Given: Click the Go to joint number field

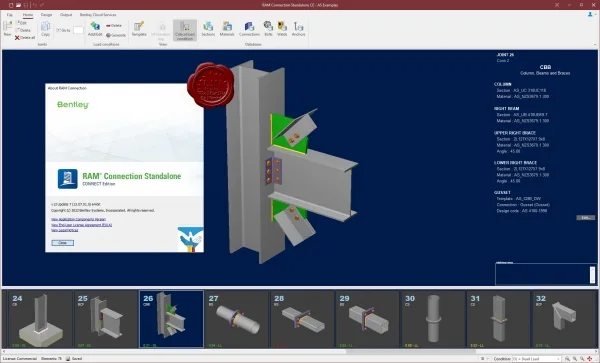Looking at the screenshot, I should click(x=78, y=30).
